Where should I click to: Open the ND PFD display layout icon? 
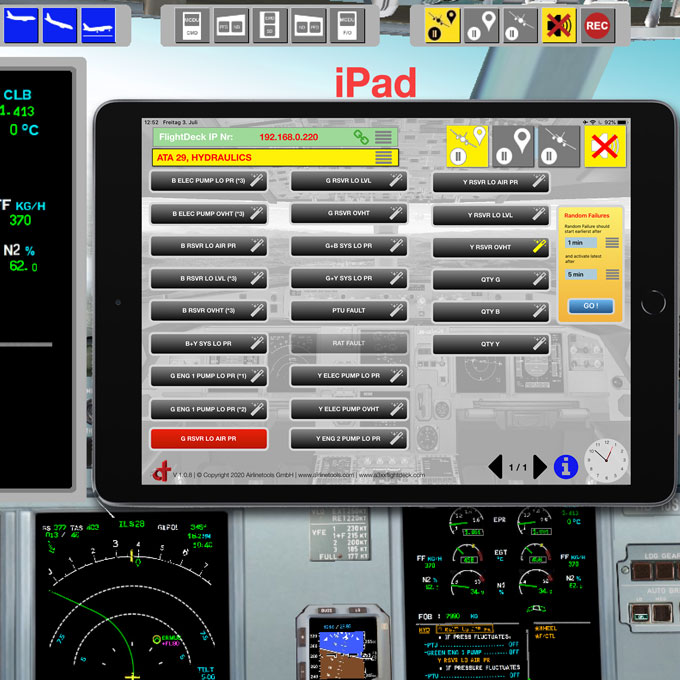coord(308,26)
